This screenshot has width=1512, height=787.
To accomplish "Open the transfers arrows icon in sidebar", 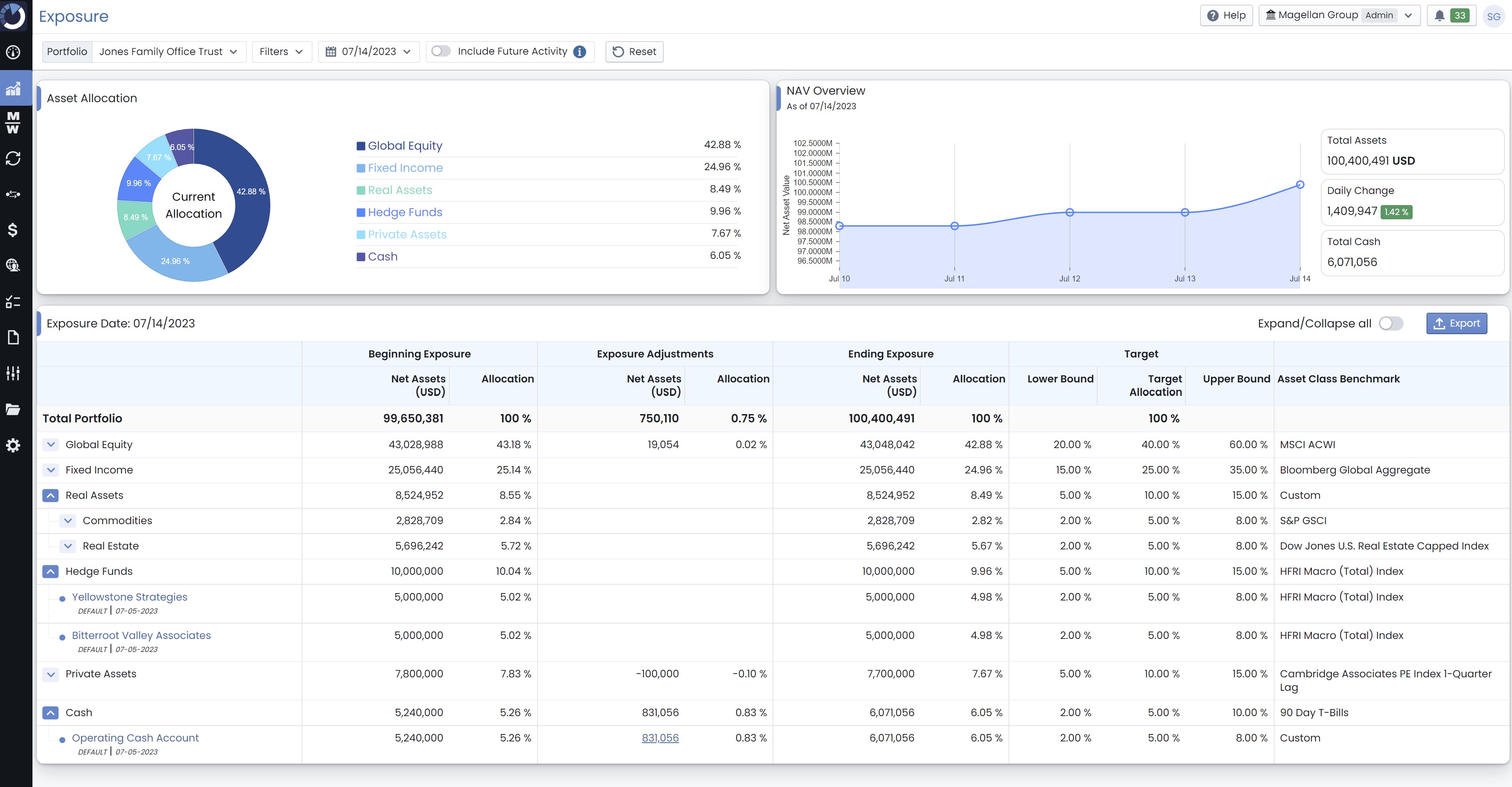I will [x=13, y=194].
